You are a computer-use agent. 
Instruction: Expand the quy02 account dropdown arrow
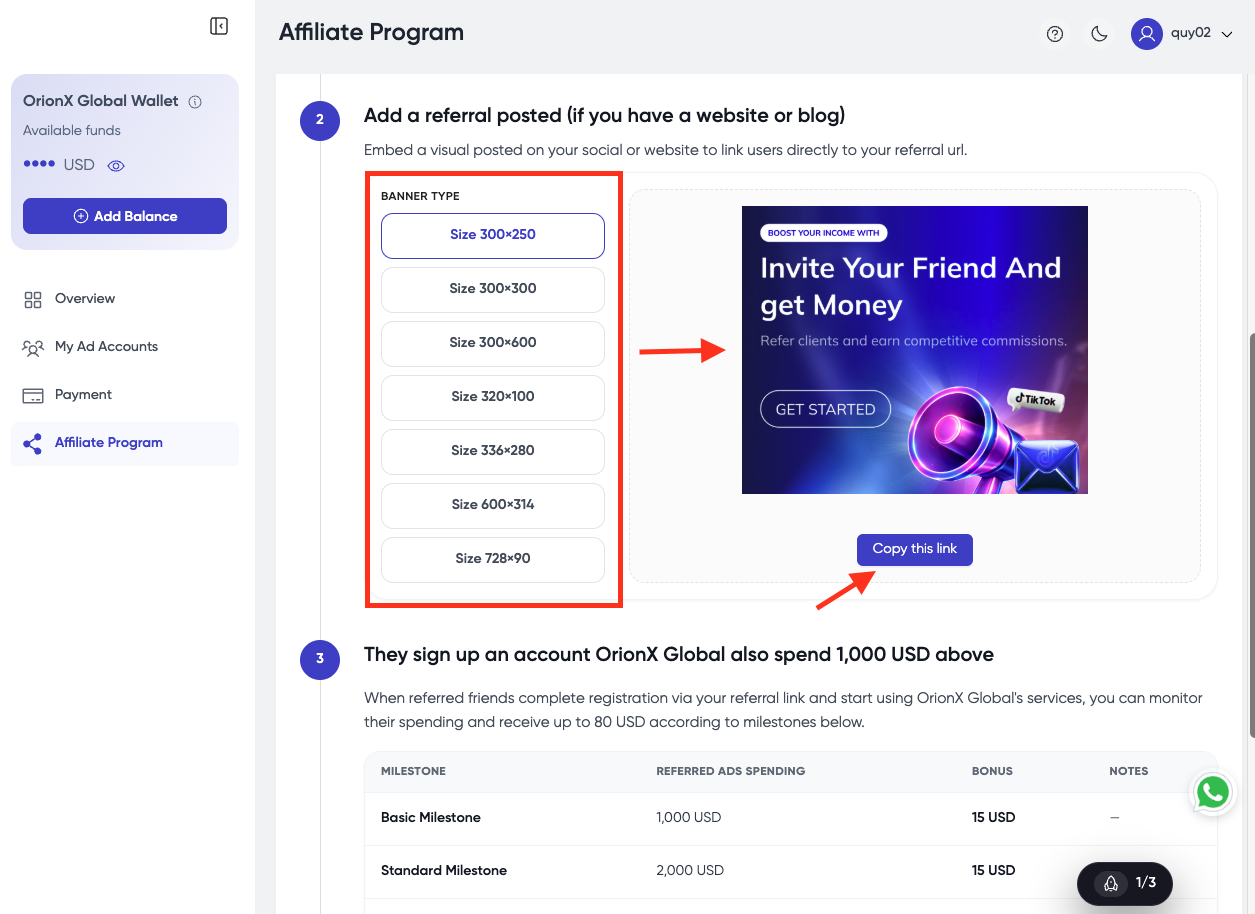point(1227,34)
